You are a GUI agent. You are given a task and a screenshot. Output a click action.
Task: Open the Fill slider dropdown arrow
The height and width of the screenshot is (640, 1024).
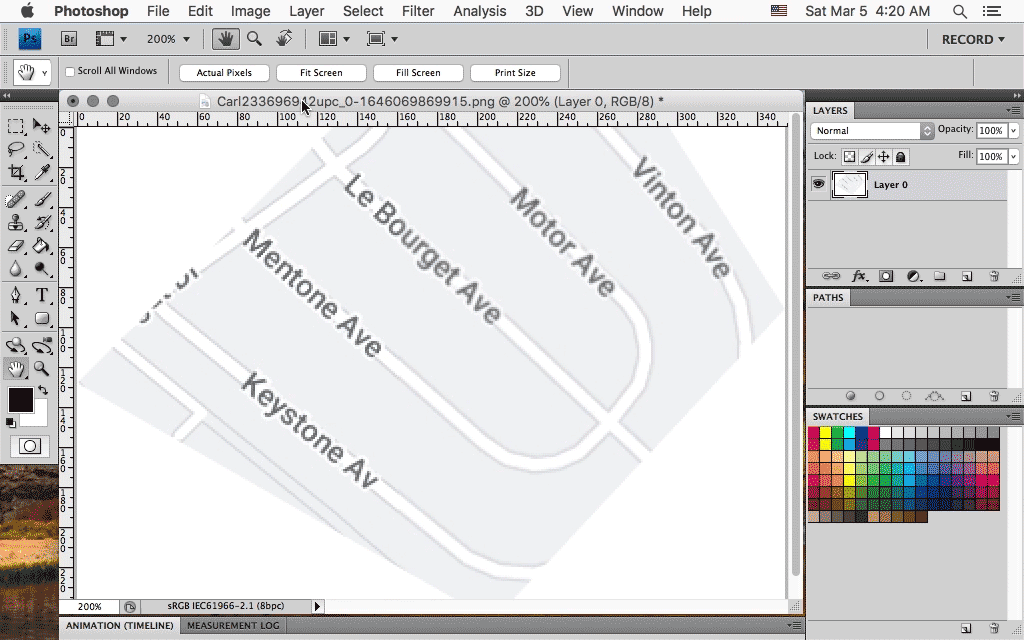[1014, 157]
